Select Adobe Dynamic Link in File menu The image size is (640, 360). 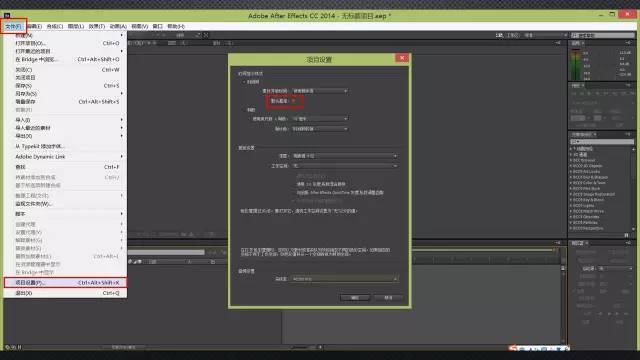point(65,157)
